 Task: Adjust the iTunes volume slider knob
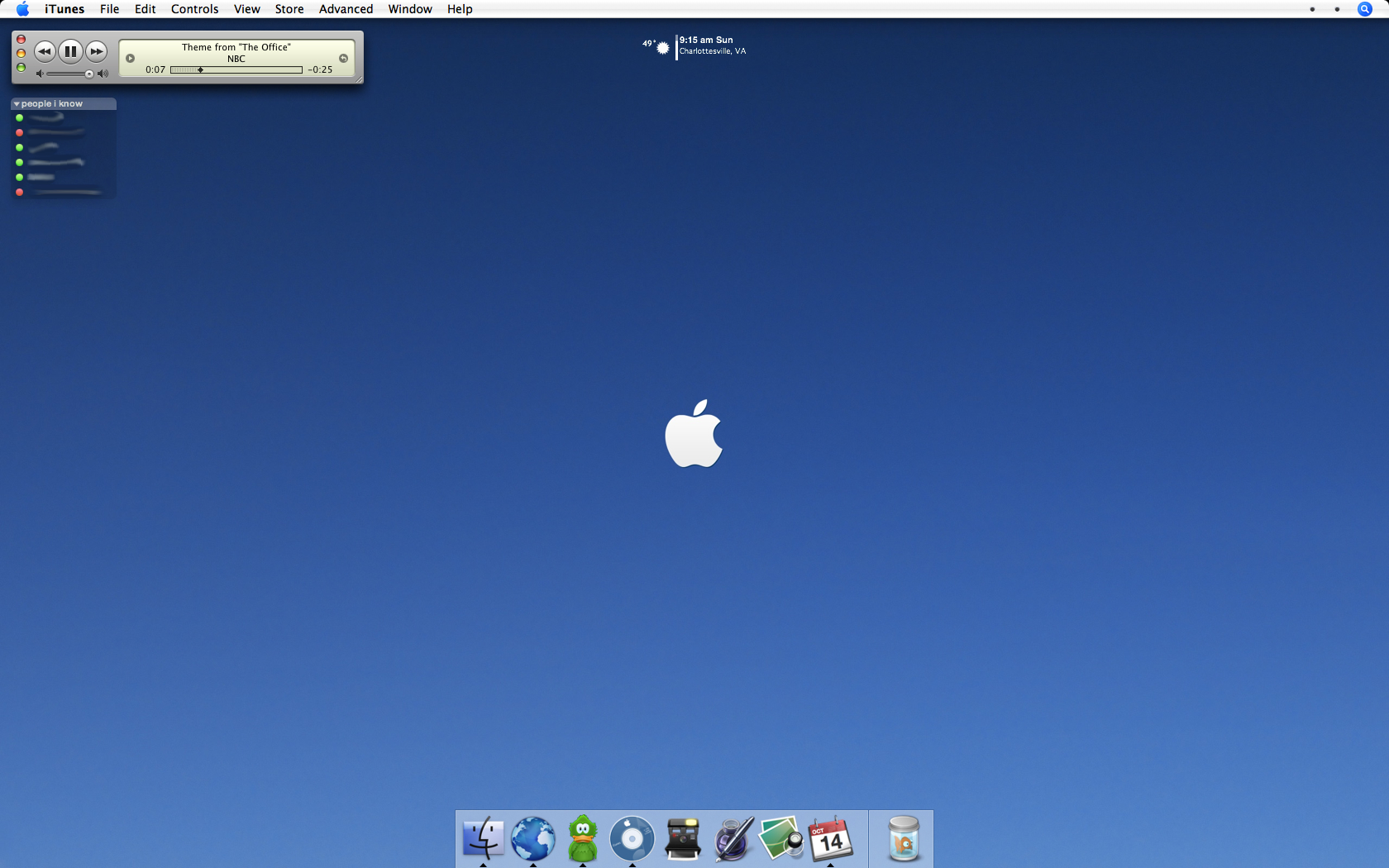click(x=88, y=74)
